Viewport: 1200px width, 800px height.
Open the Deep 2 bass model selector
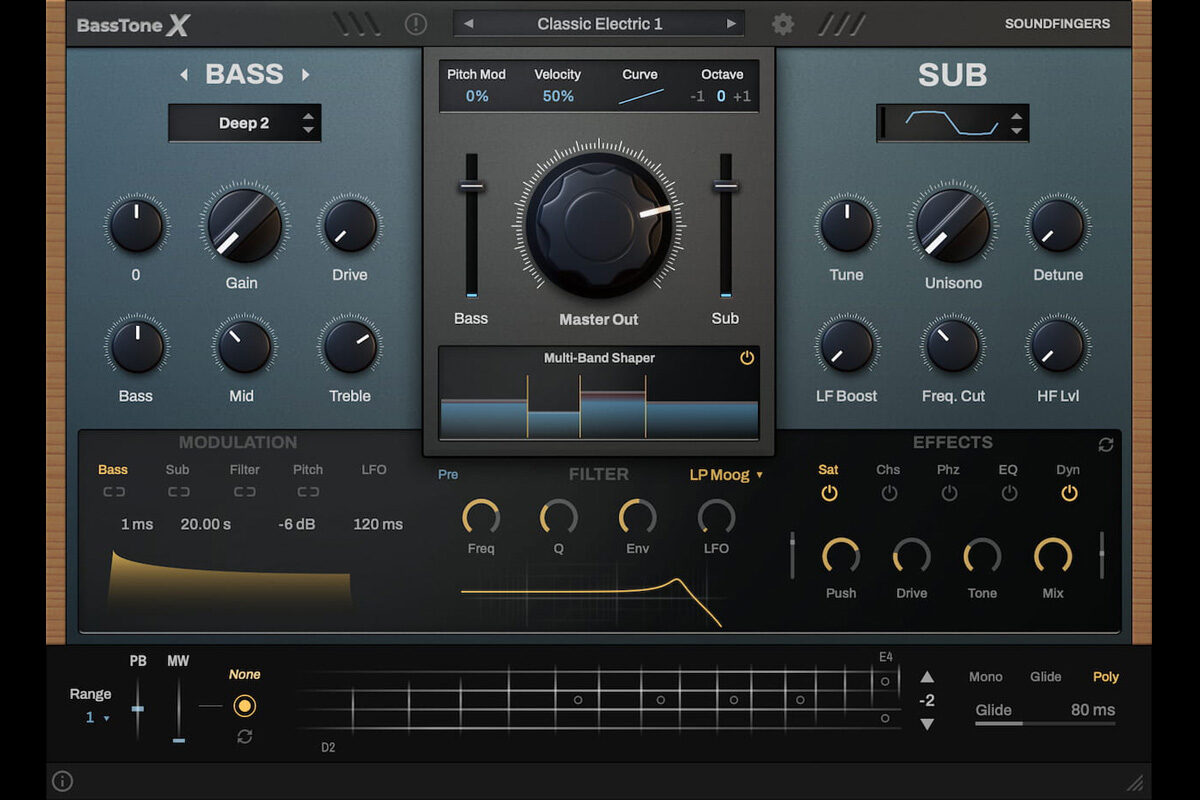coord(245,123)
